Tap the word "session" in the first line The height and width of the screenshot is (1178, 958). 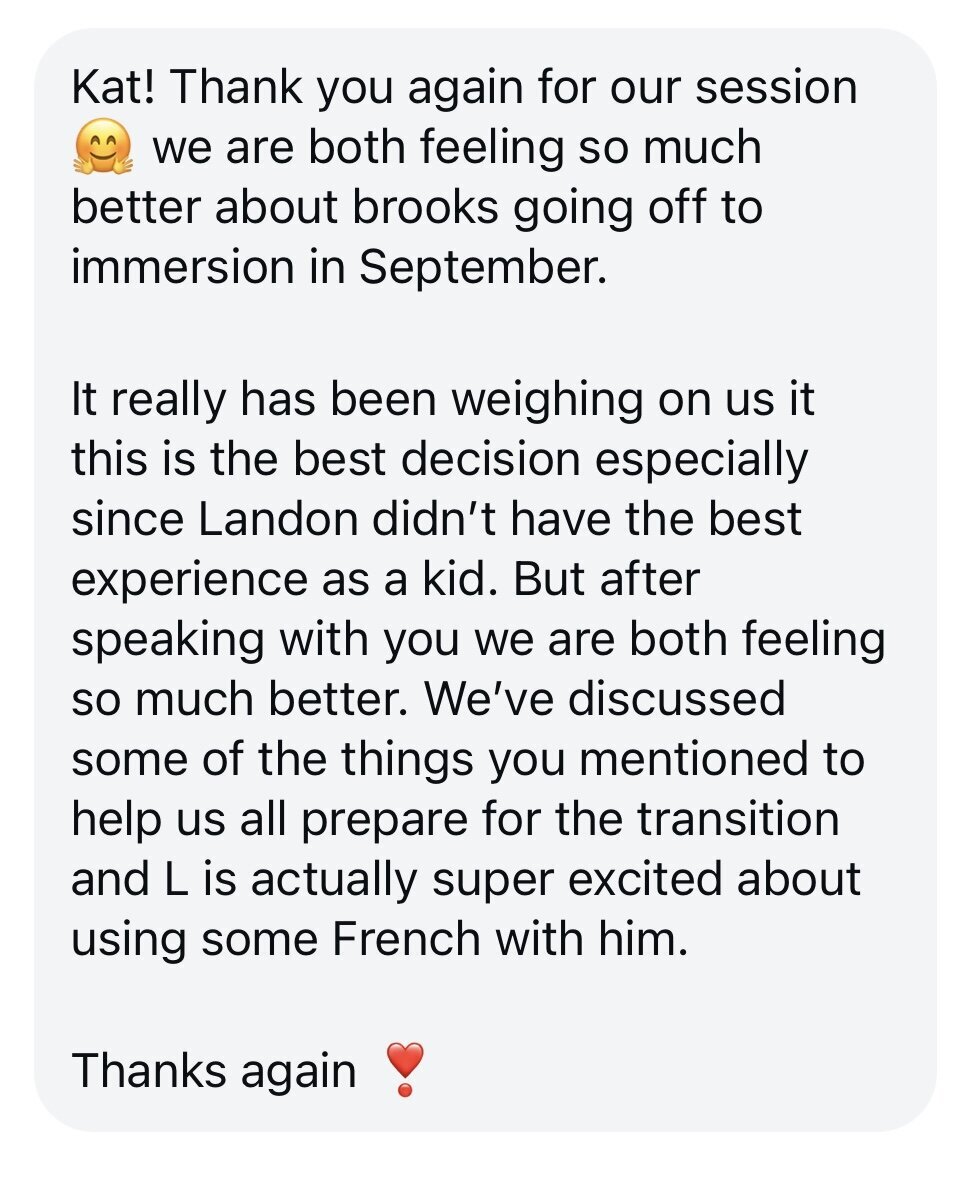click(x=776, y=89)
